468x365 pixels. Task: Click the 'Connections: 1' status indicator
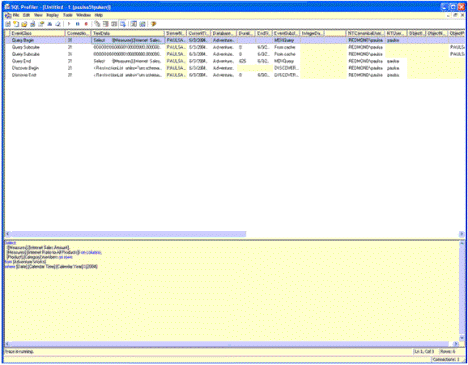coord(446,359)
